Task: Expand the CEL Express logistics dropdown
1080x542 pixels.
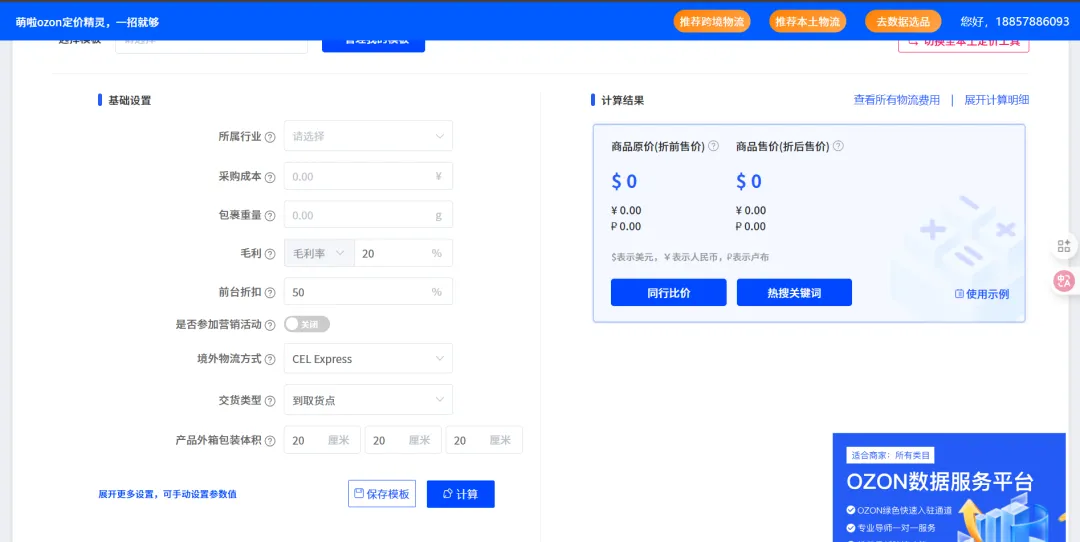Action: pos(368,359)
